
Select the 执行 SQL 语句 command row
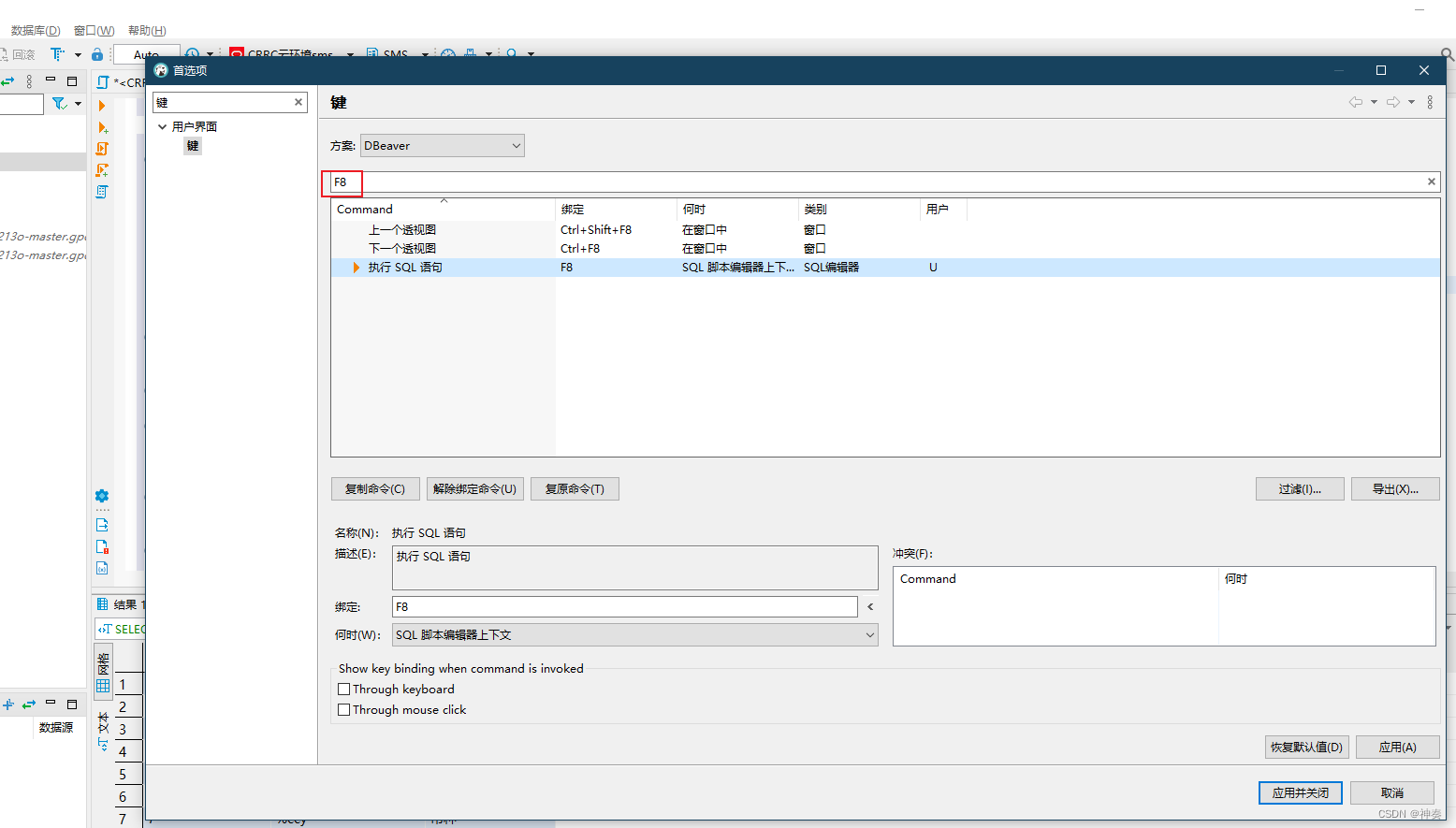tap(885, 267)
